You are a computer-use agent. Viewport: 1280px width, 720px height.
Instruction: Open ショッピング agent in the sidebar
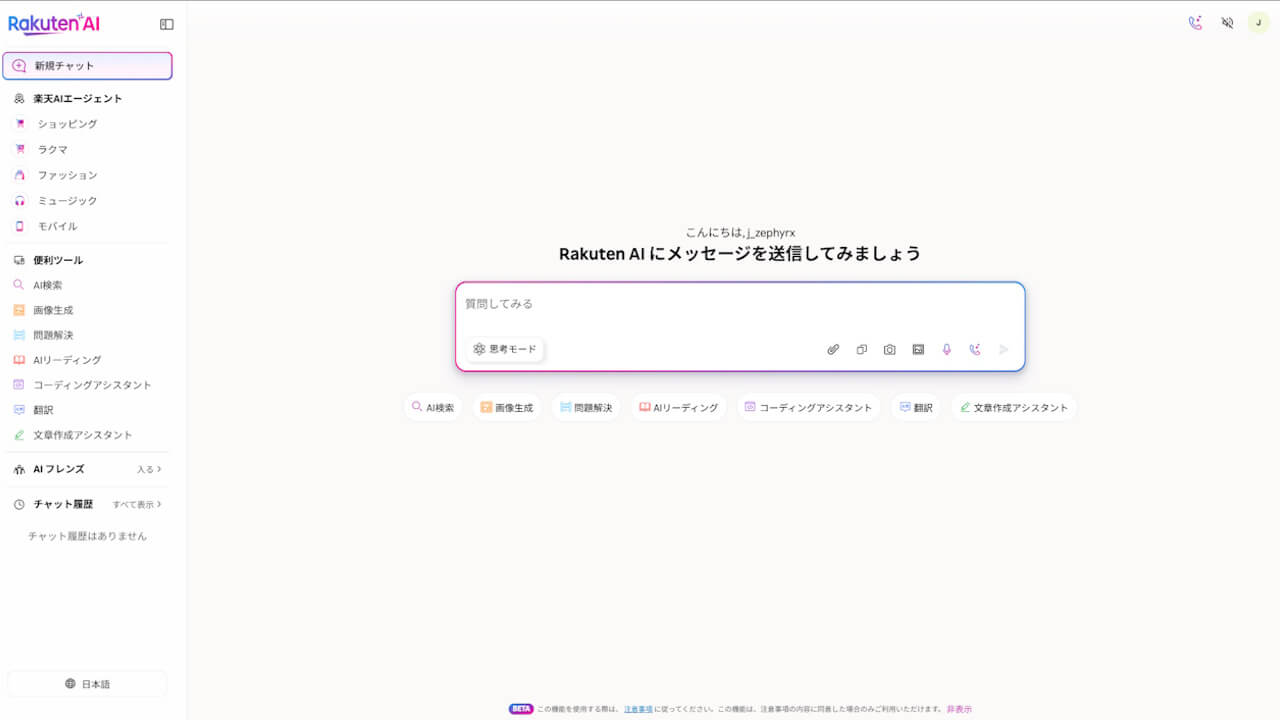click(67, 124)
